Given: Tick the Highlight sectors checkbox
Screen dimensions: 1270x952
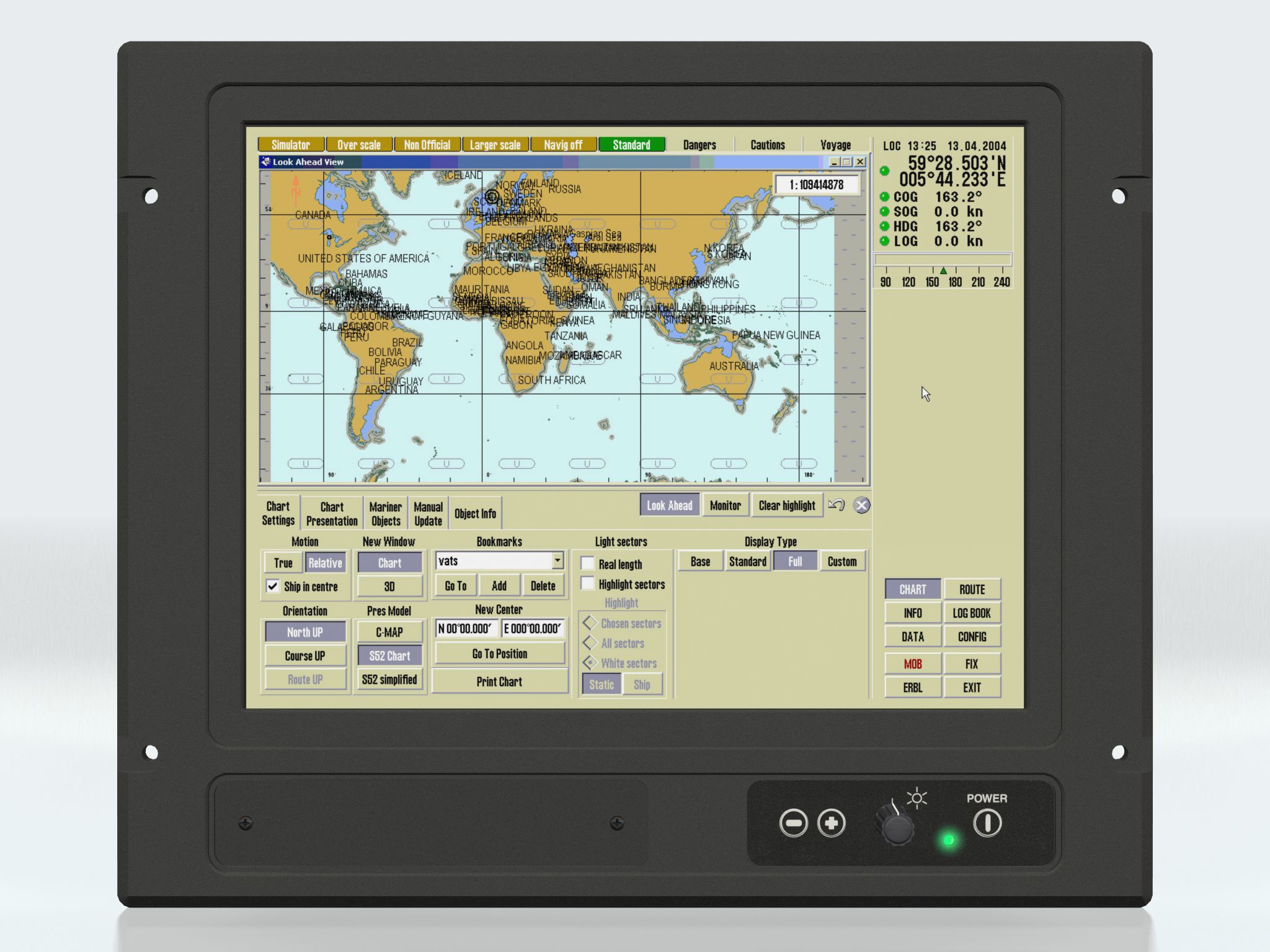Looking at the screenshot, I should coord(587,584).
